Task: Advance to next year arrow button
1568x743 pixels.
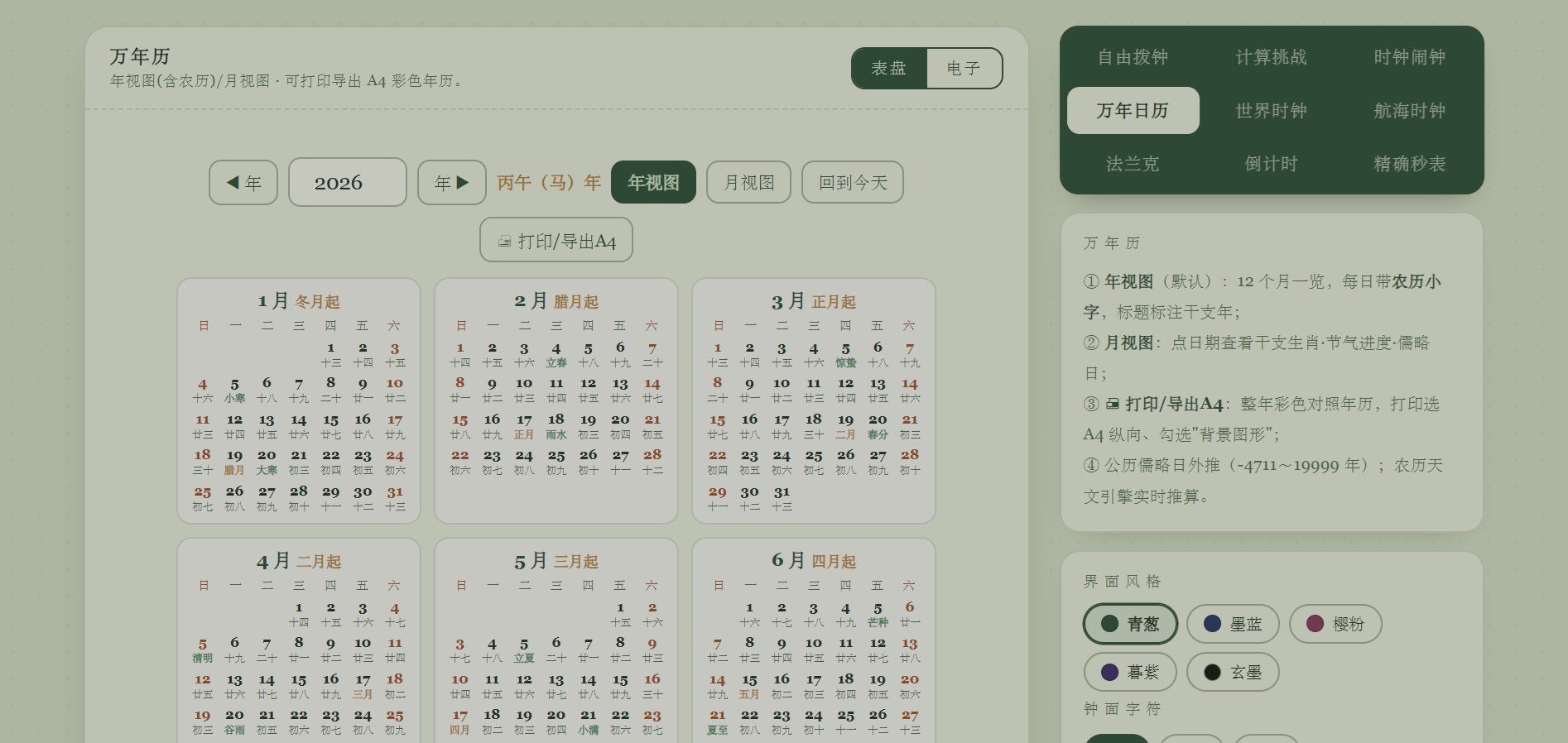Action: [452, 182]
